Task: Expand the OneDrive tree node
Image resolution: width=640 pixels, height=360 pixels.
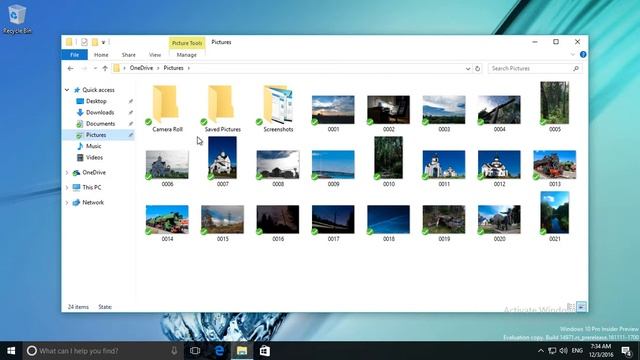Action: pyautogui.click(x=67, y=173)
